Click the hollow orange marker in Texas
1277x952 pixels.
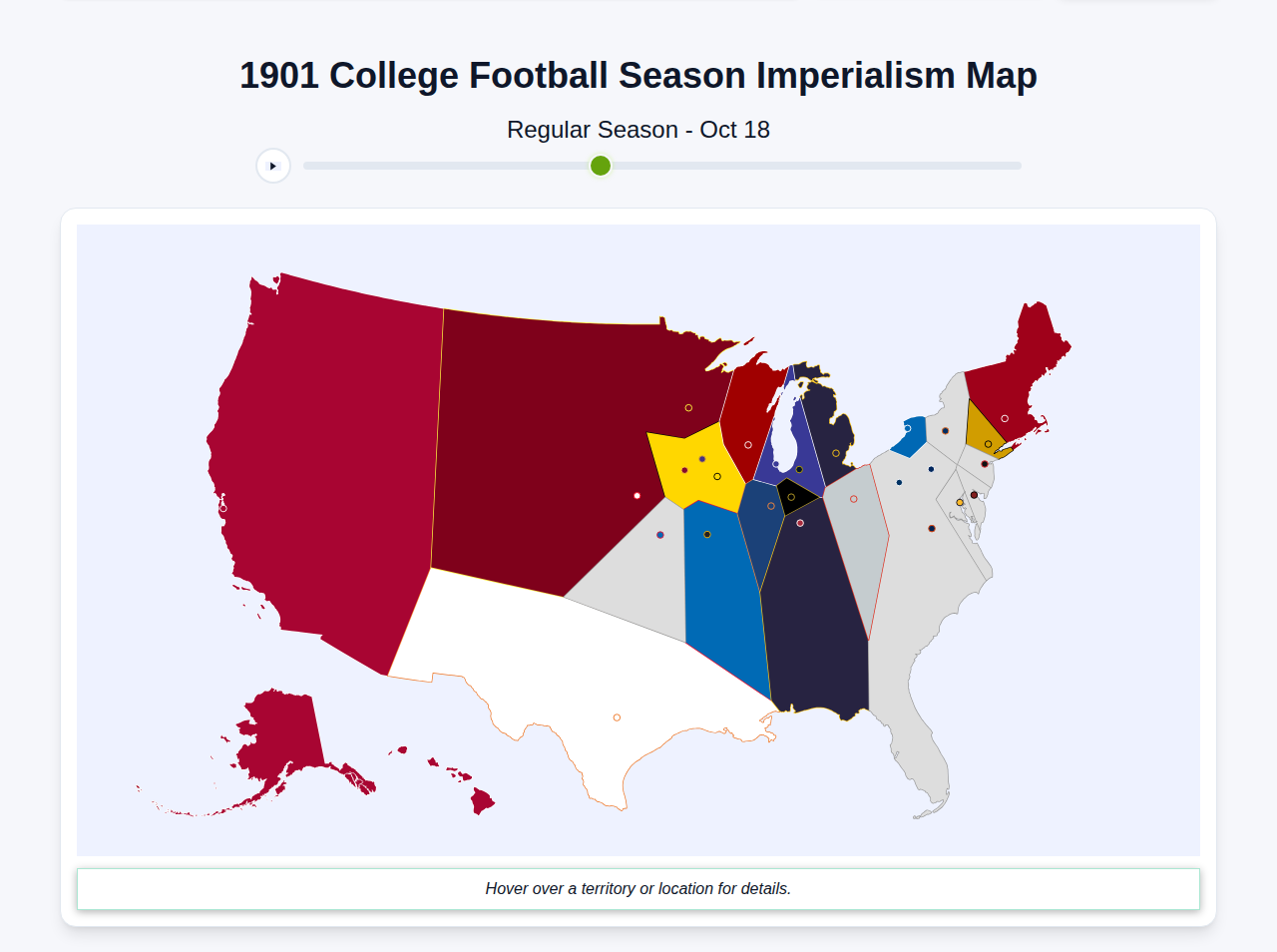pos(616,716)
